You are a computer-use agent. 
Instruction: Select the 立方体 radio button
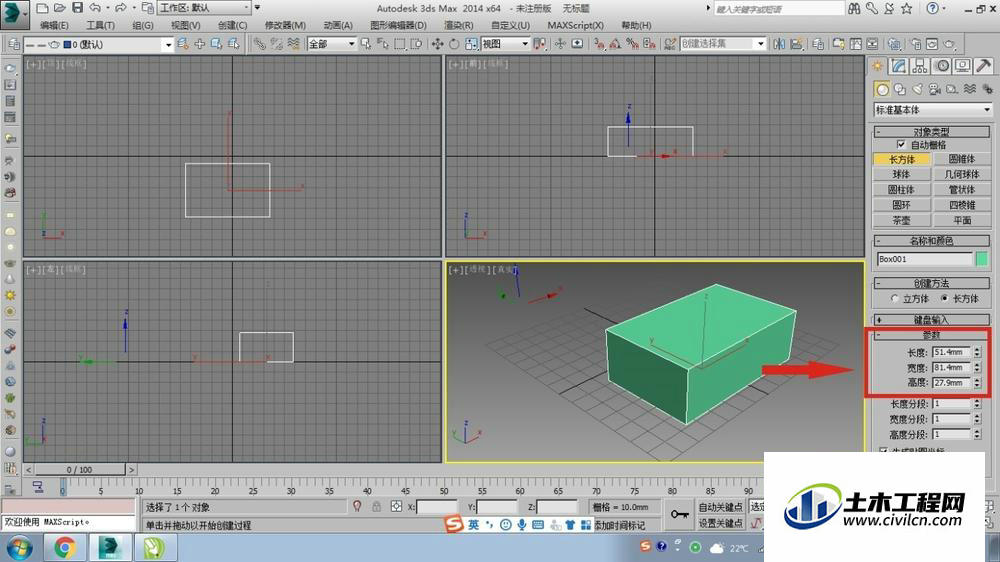895,299
